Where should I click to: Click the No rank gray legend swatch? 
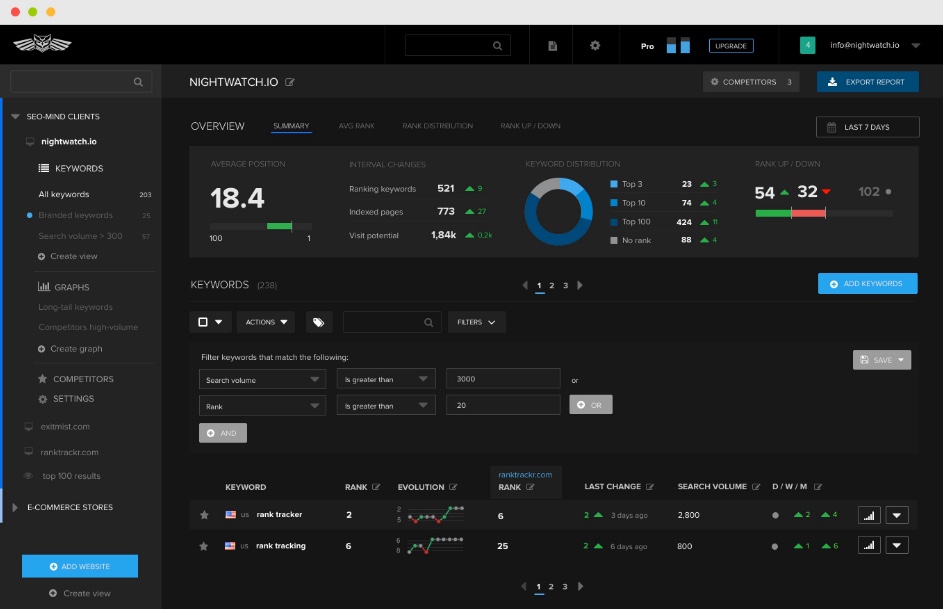(613, 240)
